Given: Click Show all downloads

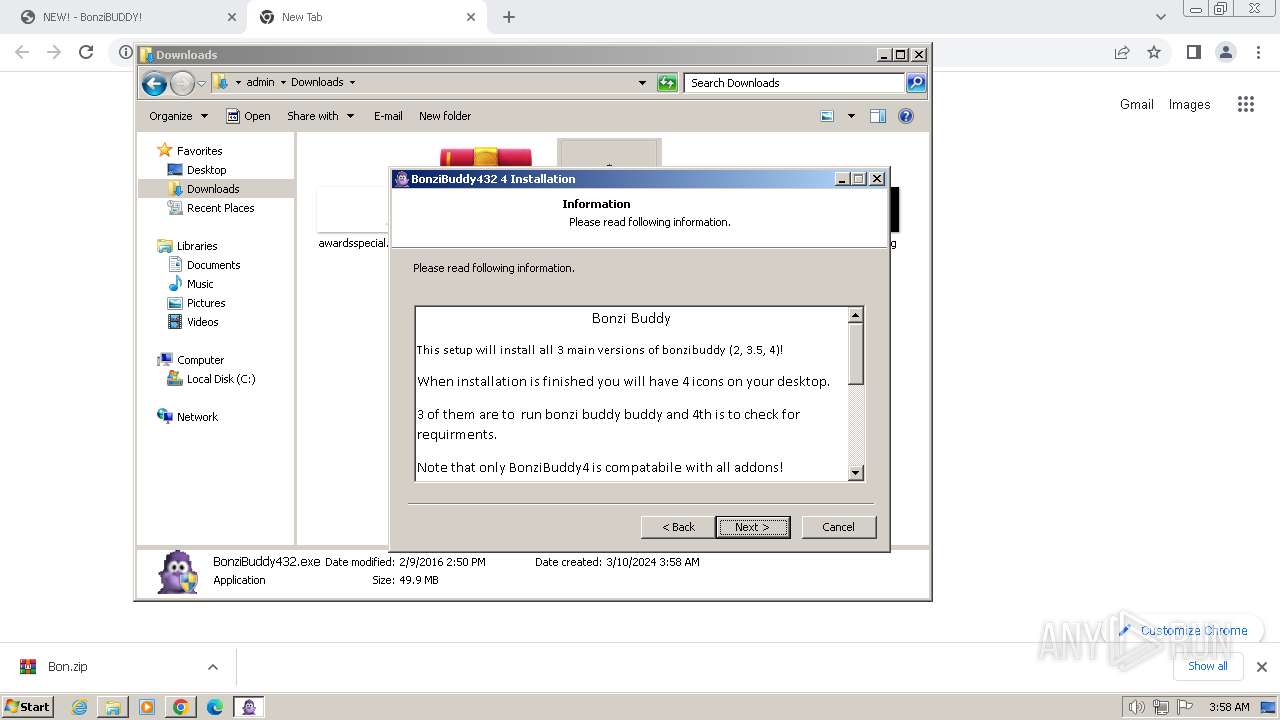Looking at the screenshot, I should pos(1207,666).
